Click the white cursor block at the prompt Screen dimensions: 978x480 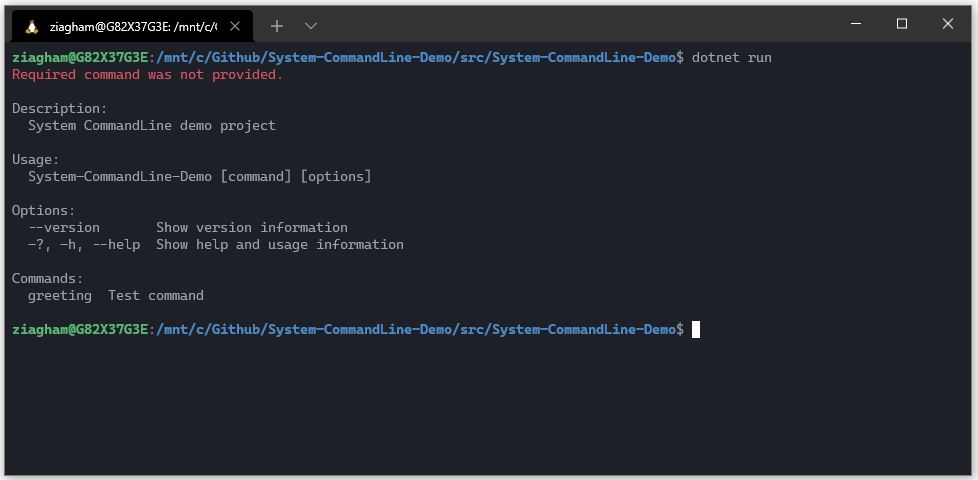[x=696, y=329]
